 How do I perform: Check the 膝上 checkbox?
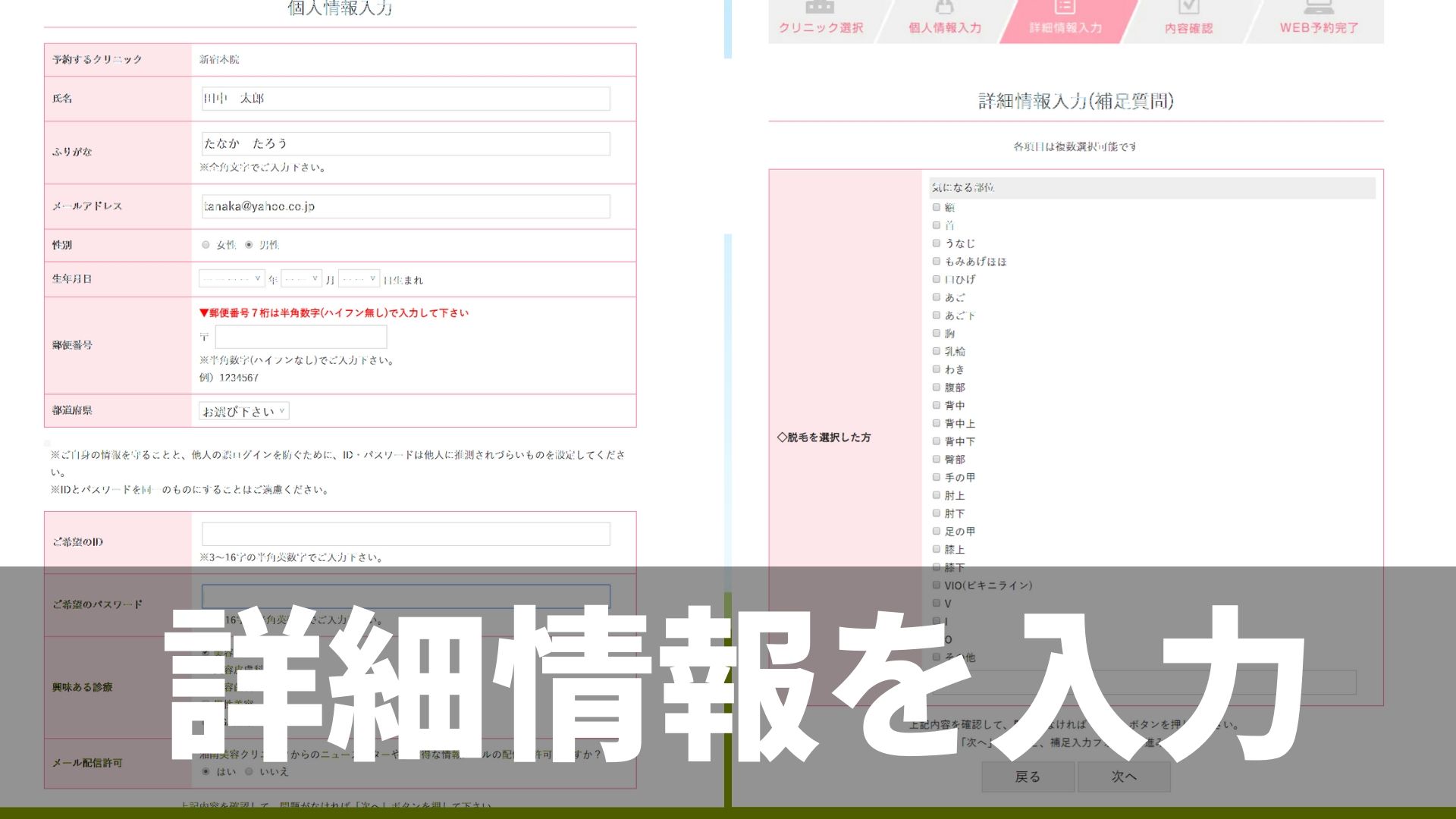pyautogui.click(x=937, y=550)
